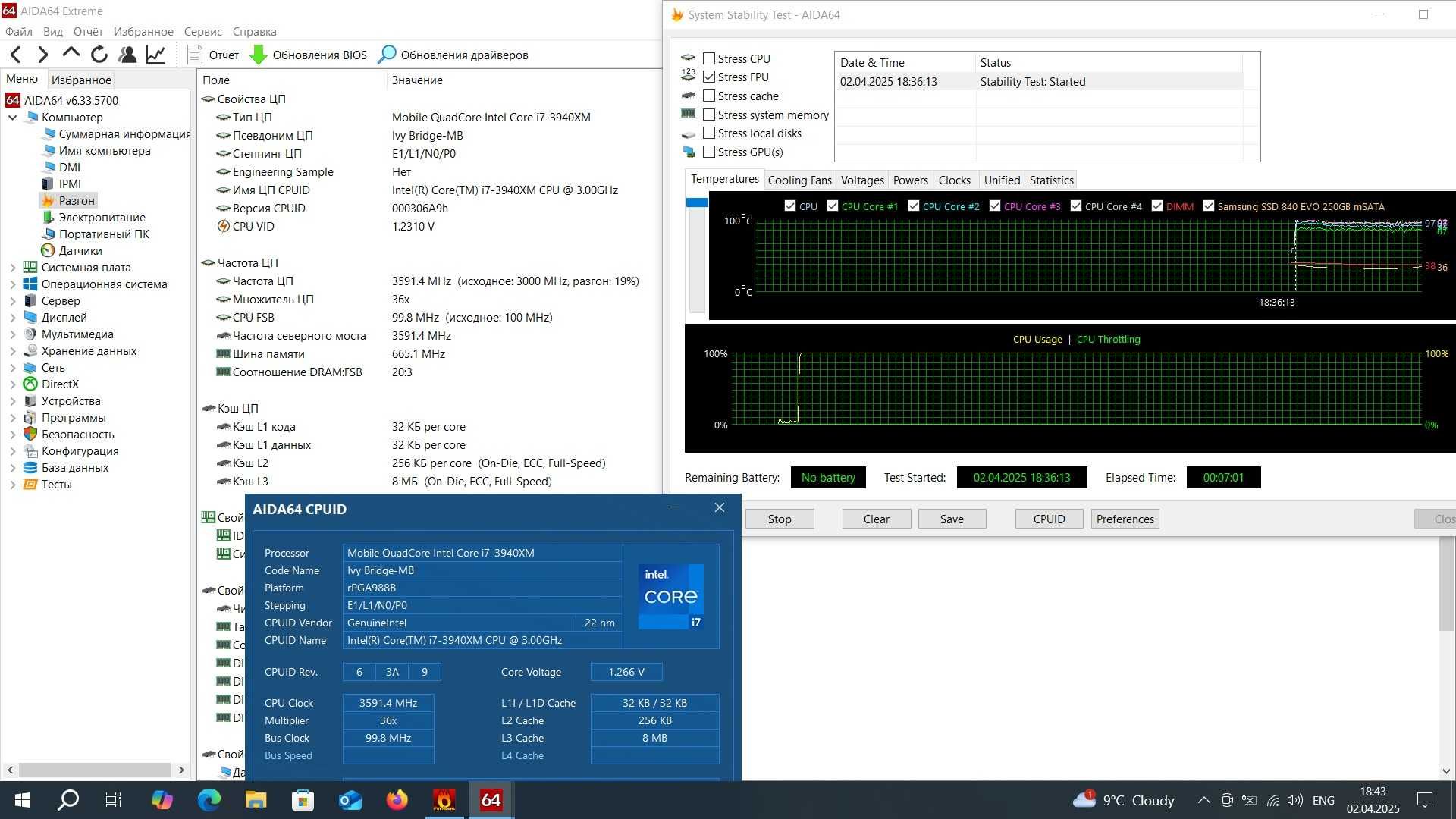Viewport: 1456px width, 819px height.
Task: Click the Значение column header
Action: 417,80
